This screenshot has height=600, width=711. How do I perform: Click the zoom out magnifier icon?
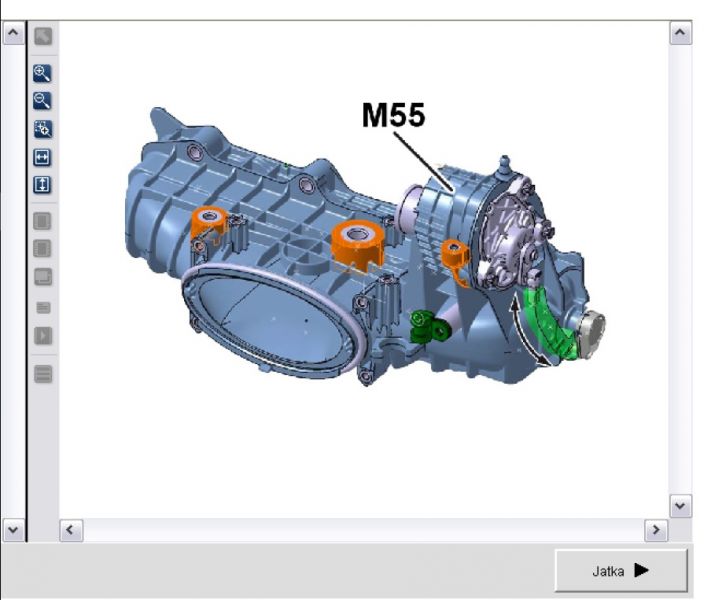coord(43,100)
